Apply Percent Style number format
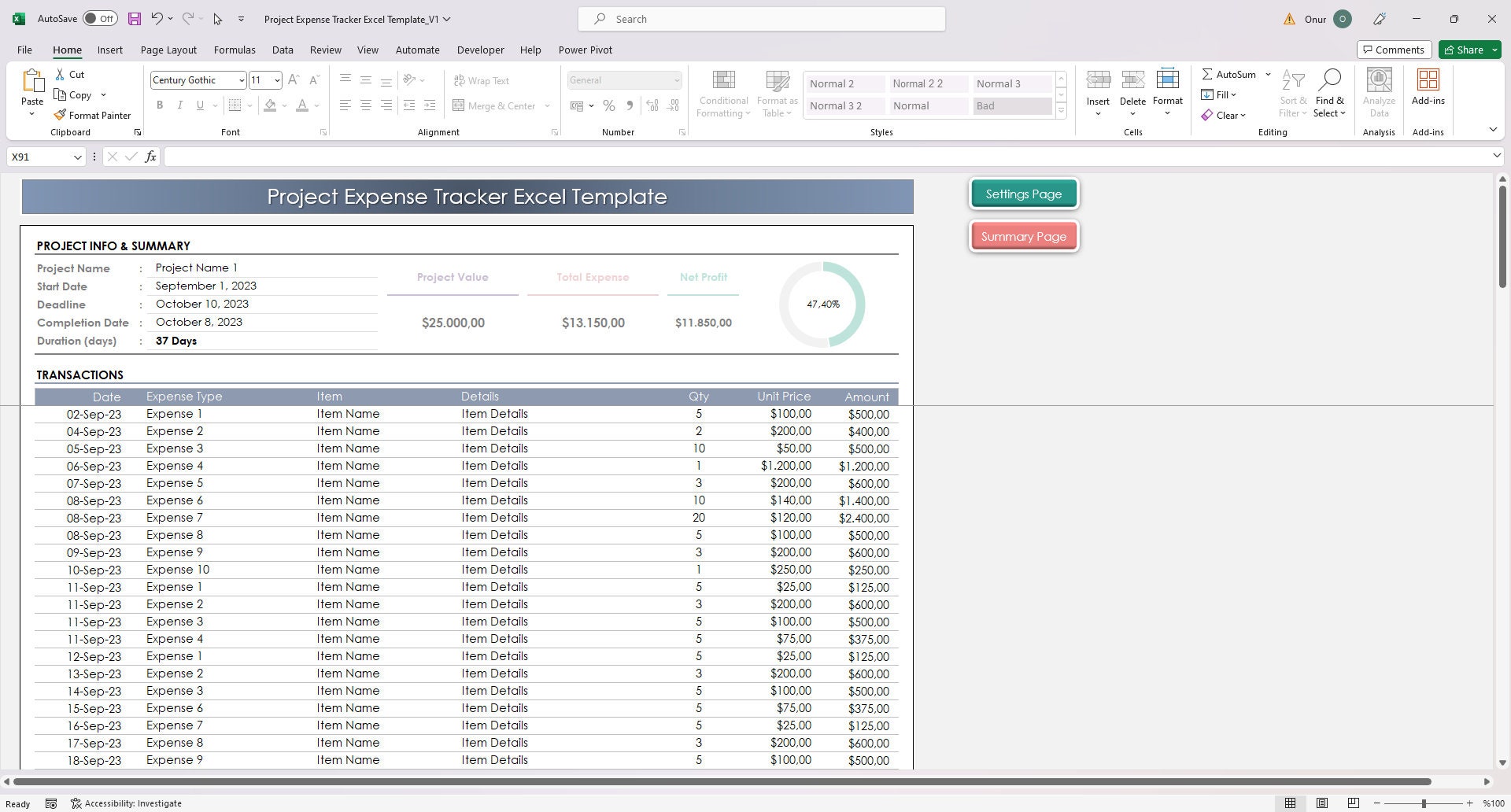Image resolution: width=1511 pixels, height=812 pixels. (x=608, y=105)
